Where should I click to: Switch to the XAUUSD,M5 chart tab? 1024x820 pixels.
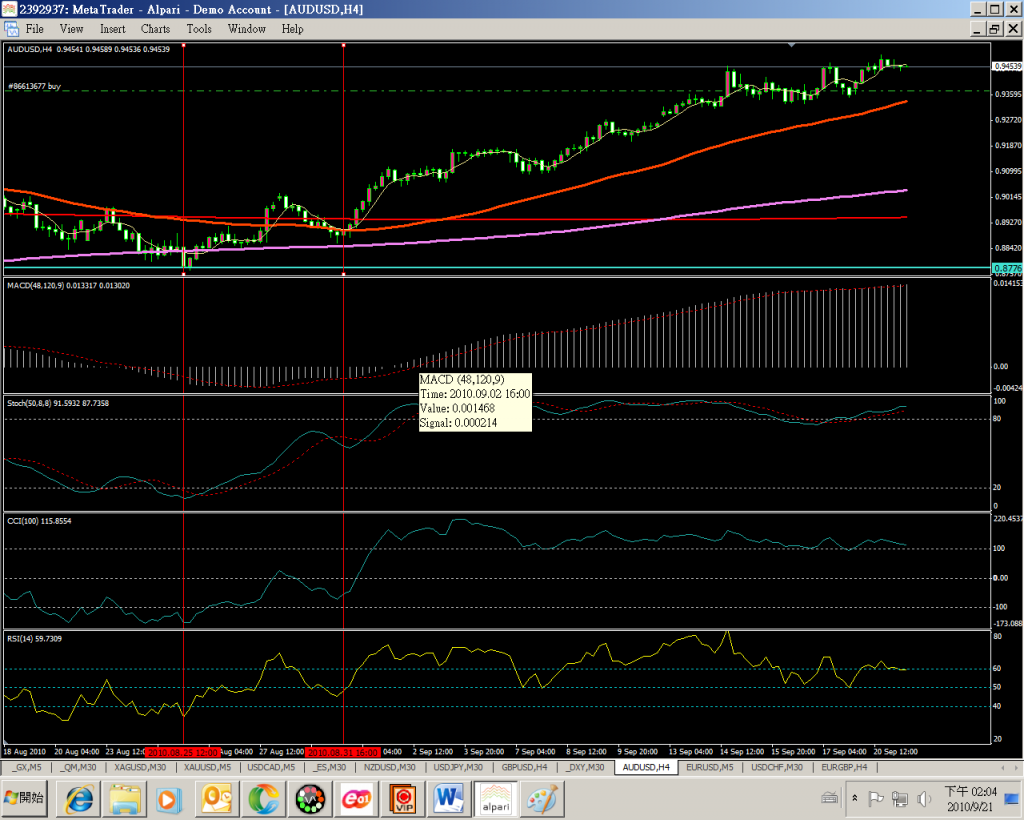pyautogui.click(x=207, y=767)
